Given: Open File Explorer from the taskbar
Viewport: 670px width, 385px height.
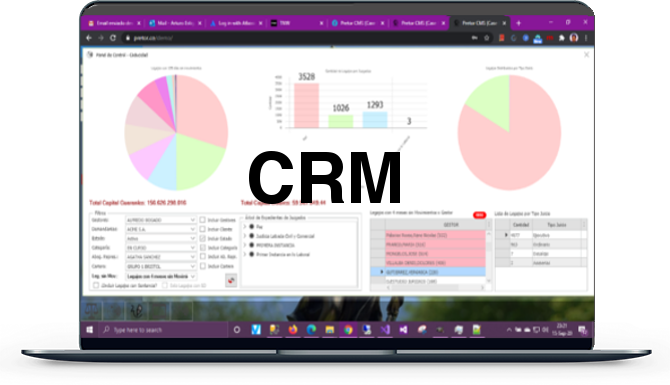Looking at the screenshot, I should pyautogui.click(x=329, y=330).
